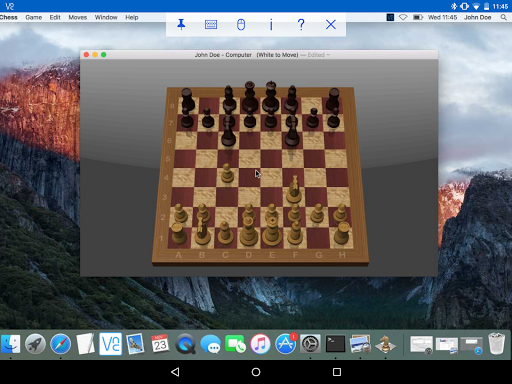Select the white bishop on f1
The image size is (512, 384).
[x=295, y=232]
